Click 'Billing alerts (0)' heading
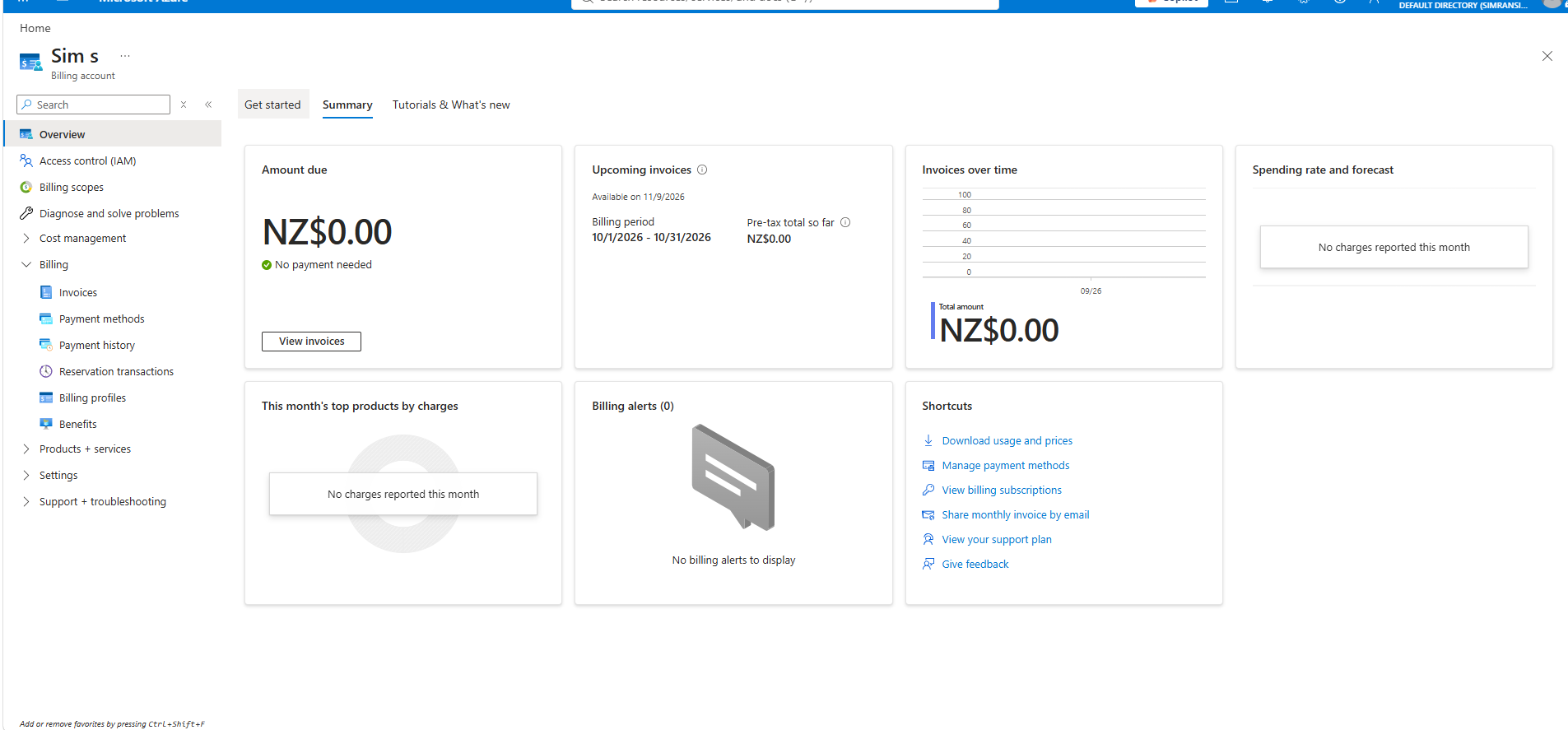 coord(633,406)
